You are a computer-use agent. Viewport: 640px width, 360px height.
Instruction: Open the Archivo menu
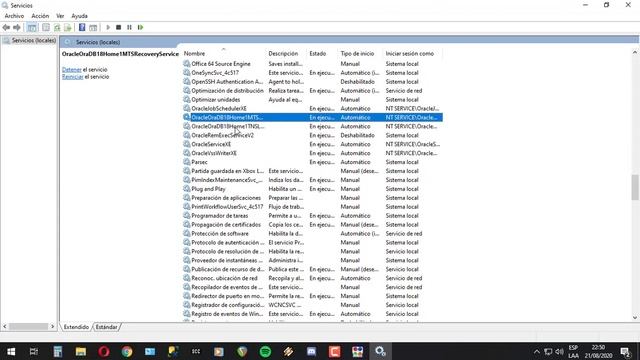click(14, 16)
